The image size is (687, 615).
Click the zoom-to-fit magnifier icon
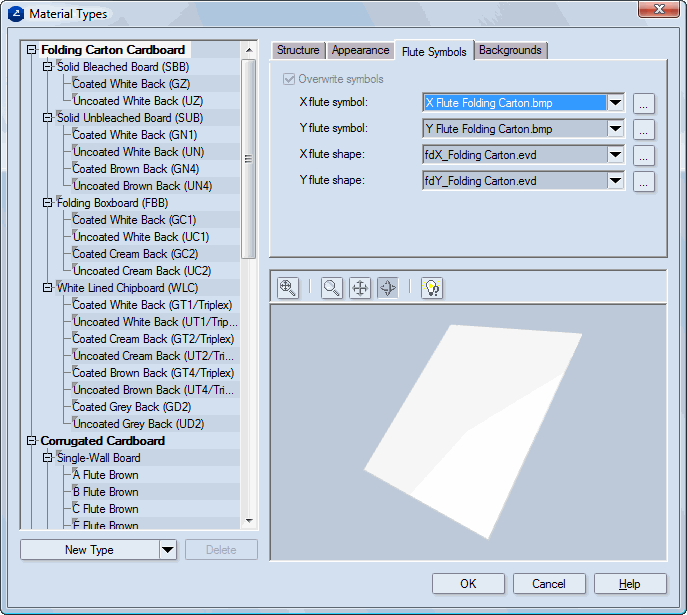(288, 288)
